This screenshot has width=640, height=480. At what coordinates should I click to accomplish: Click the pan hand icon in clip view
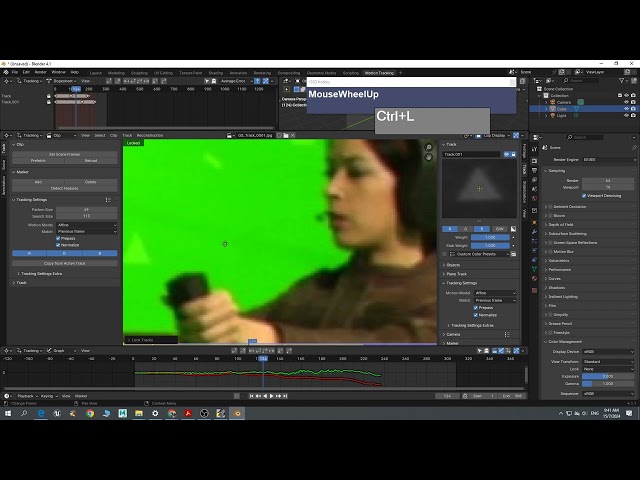[429, 157]
